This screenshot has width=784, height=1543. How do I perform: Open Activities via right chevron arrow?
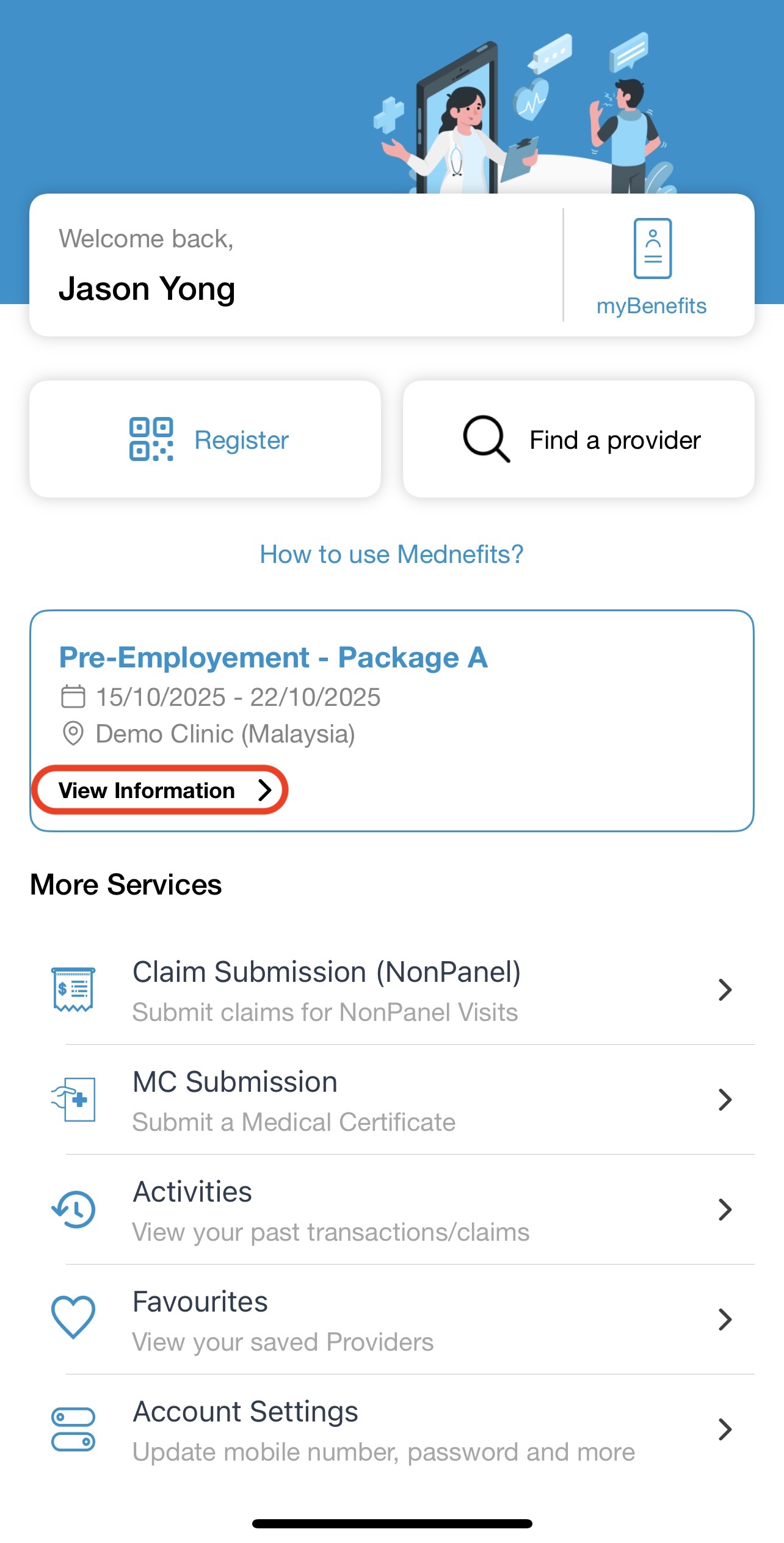click(x=725, y=1210)
